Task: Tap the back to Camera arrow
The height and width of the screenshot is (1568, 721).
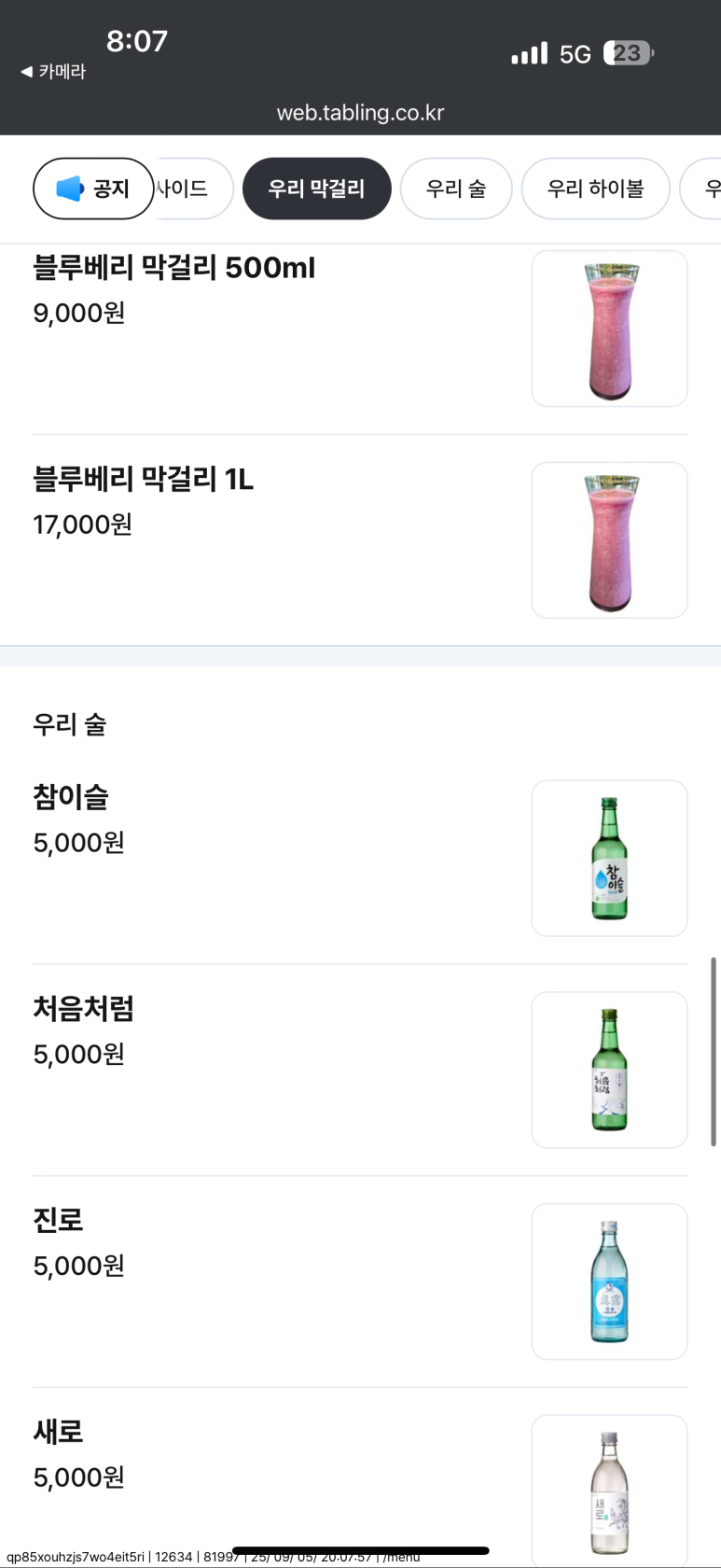Action: pyautogui.click(x=26, y=72)
